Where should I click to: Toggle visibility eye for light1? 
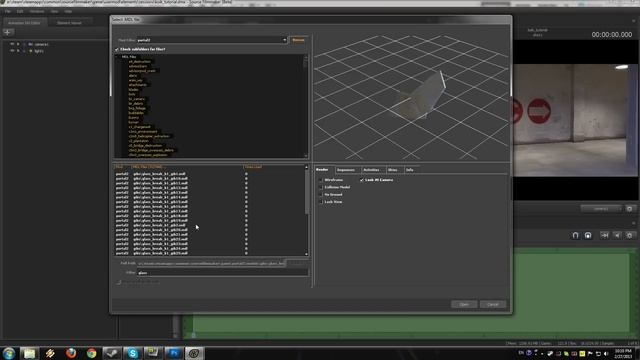12,51
